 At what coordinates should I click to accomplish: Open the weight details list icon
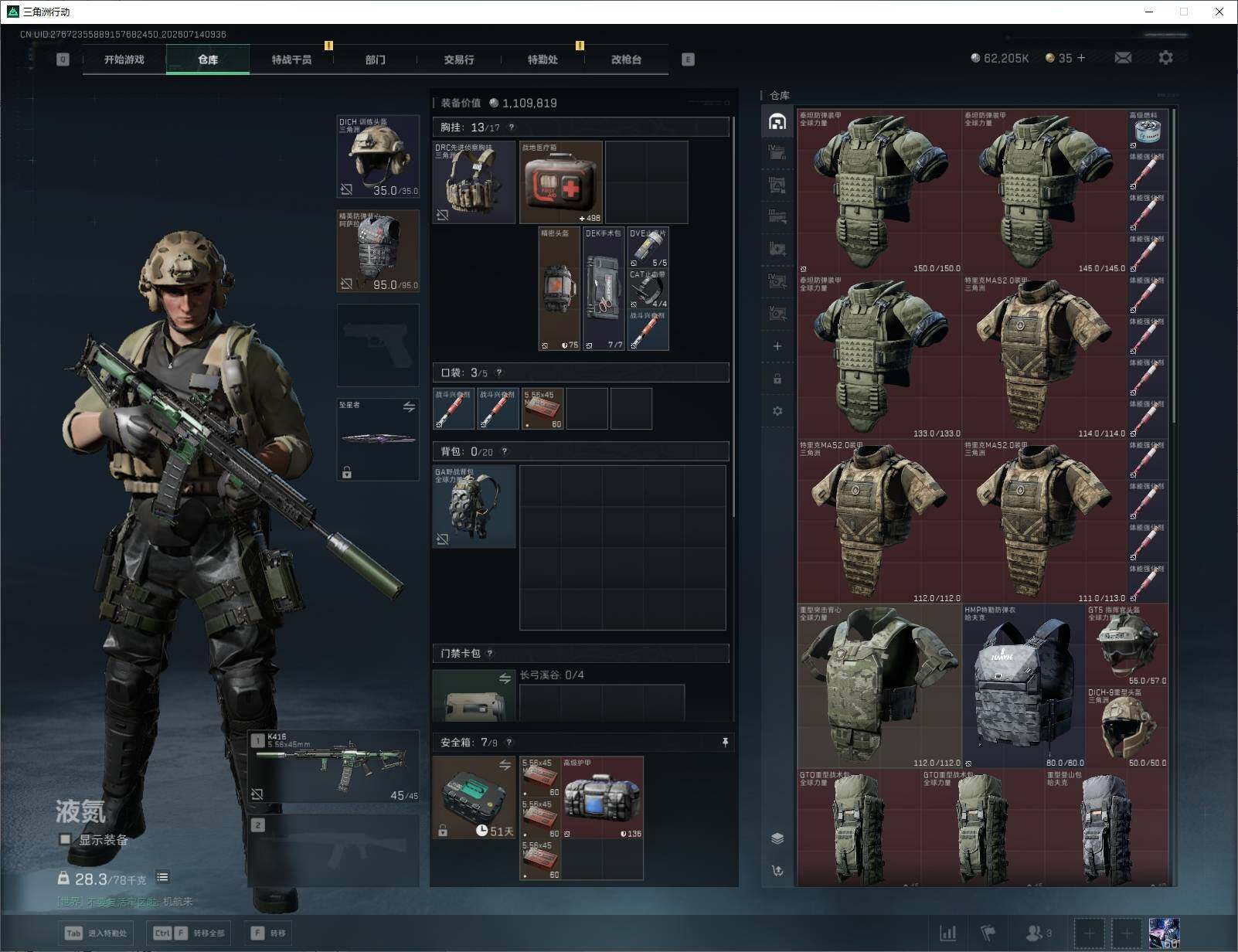[x=162, y=877]
